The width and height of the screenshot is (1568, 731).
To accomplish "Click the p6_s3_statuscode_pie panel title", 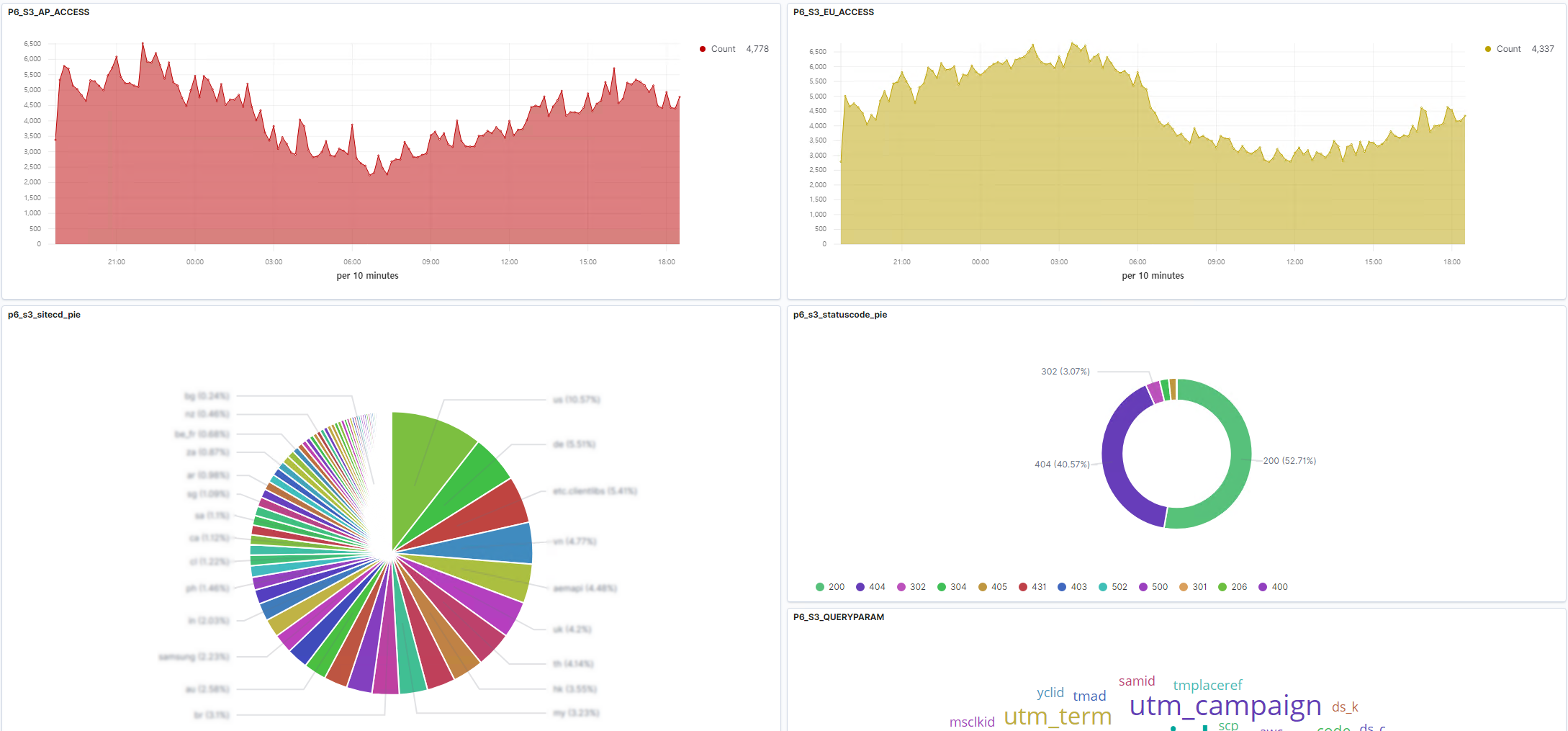I will tap(840, 315).
